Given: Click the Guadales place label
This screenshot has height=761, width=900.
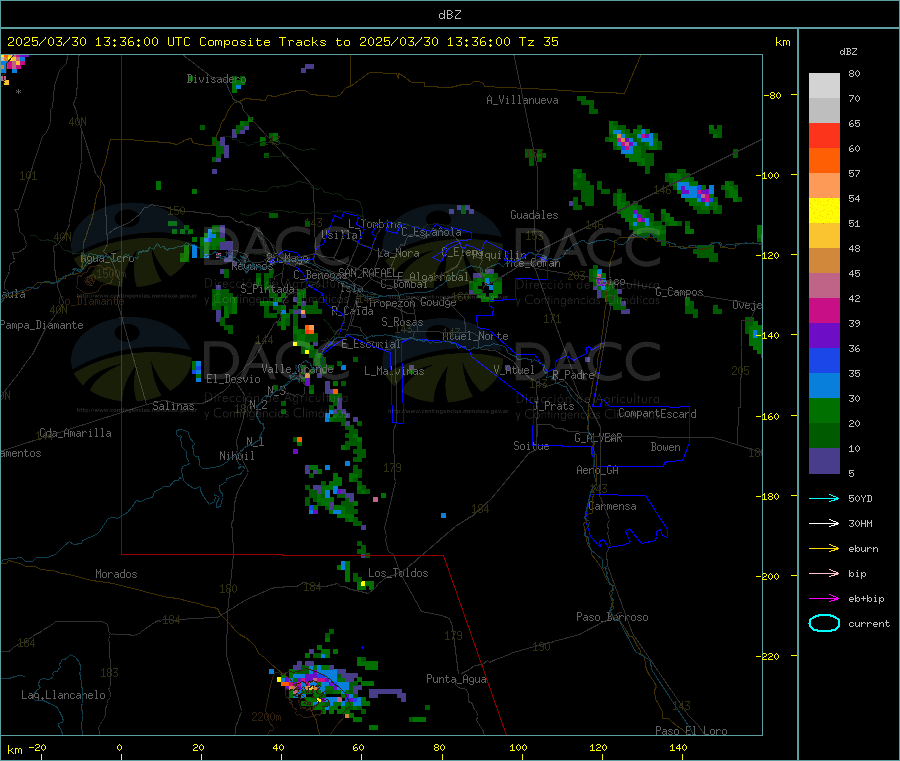Looking at the screenshot, I should [x=534, y=215].
